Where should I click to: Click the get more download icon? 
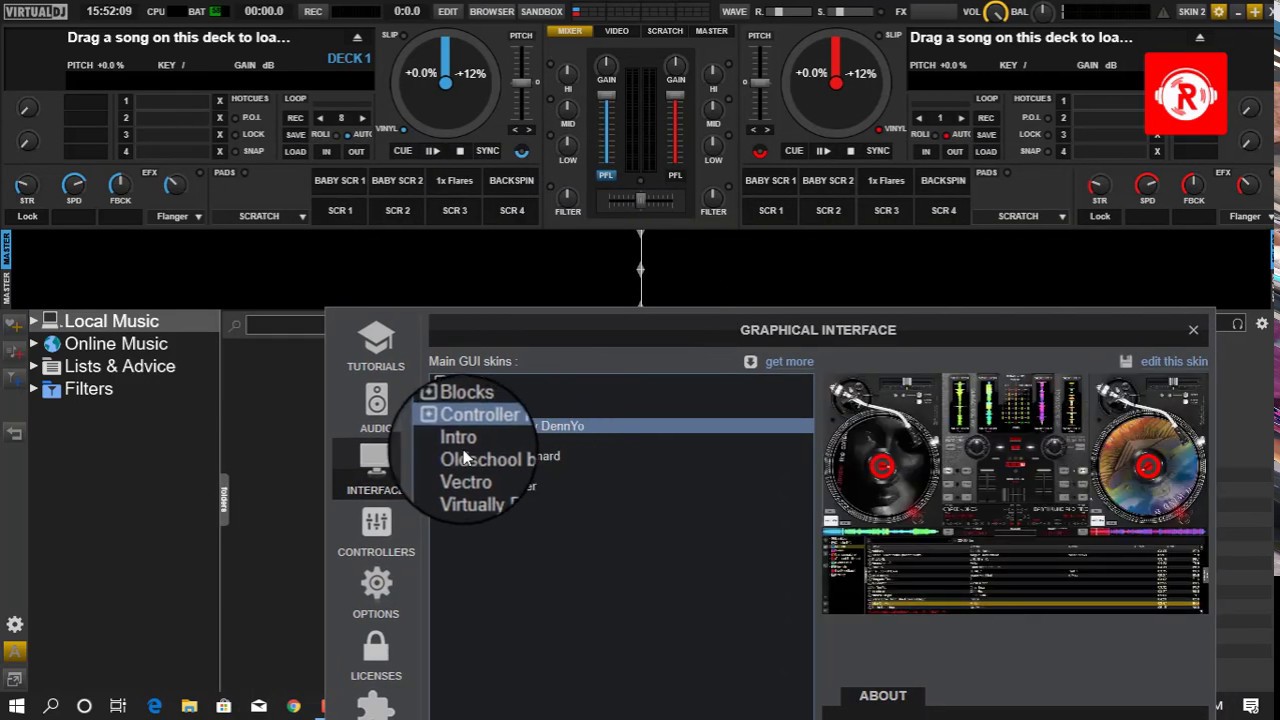(x=750, y=361)
